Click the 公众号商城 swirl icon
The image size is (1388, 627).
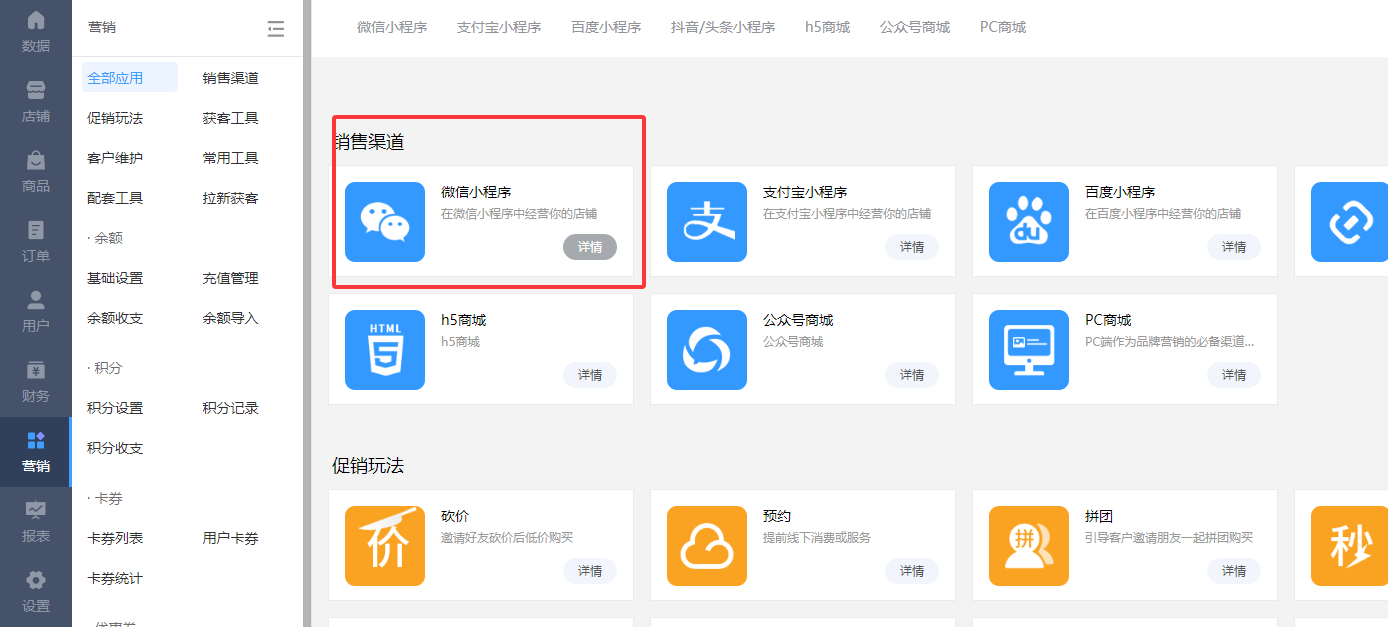(x=707, y=350)
